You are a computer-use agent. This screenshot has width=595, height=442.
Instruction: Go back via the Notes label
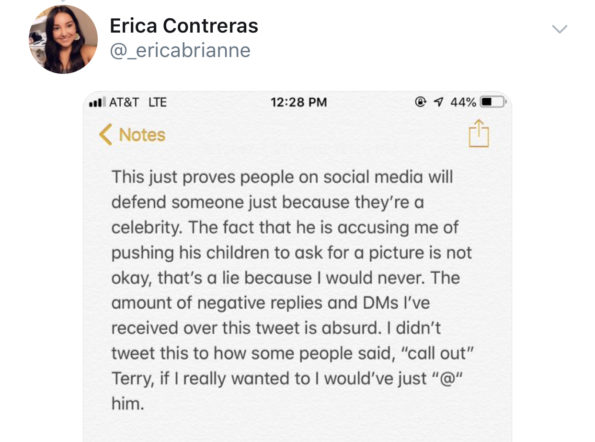click(x=142, y=135)
